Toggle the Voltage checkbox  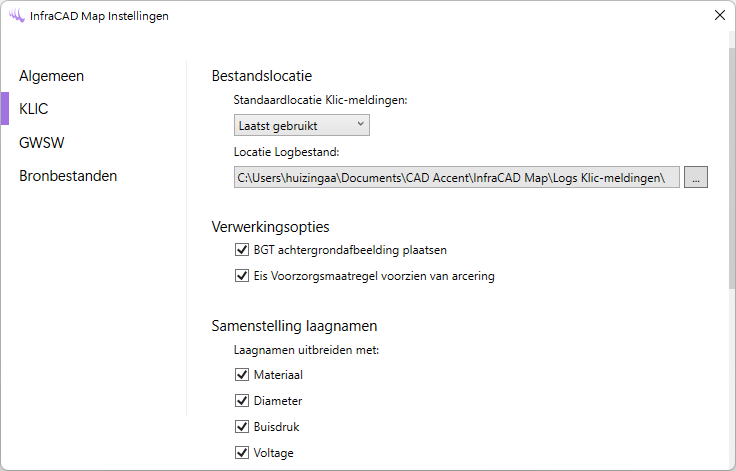click(241, 453)
